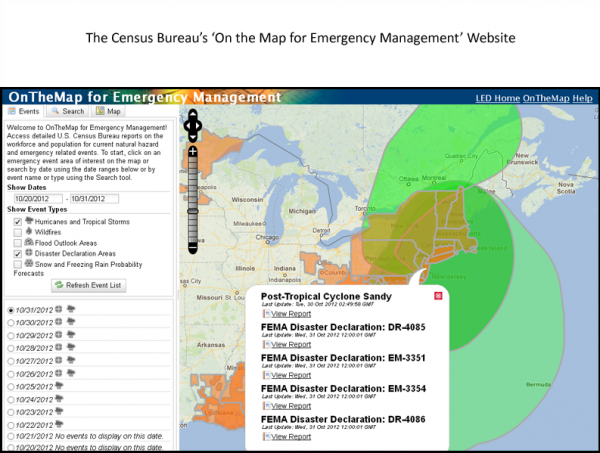Click disaster declaration icon next to 10/27/2012

coord(58,360)
